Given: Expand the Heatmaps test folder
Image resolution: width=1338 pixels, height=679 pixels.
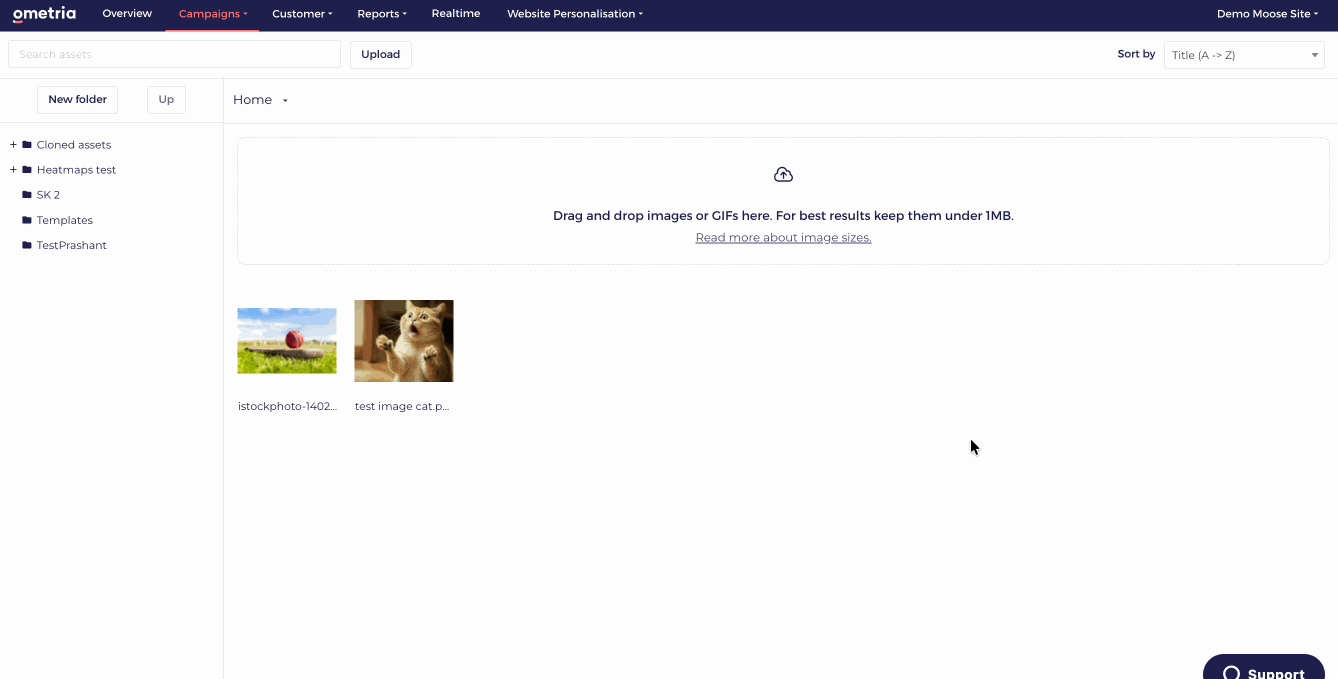Looking at the screenshot, I should (13, 170).
